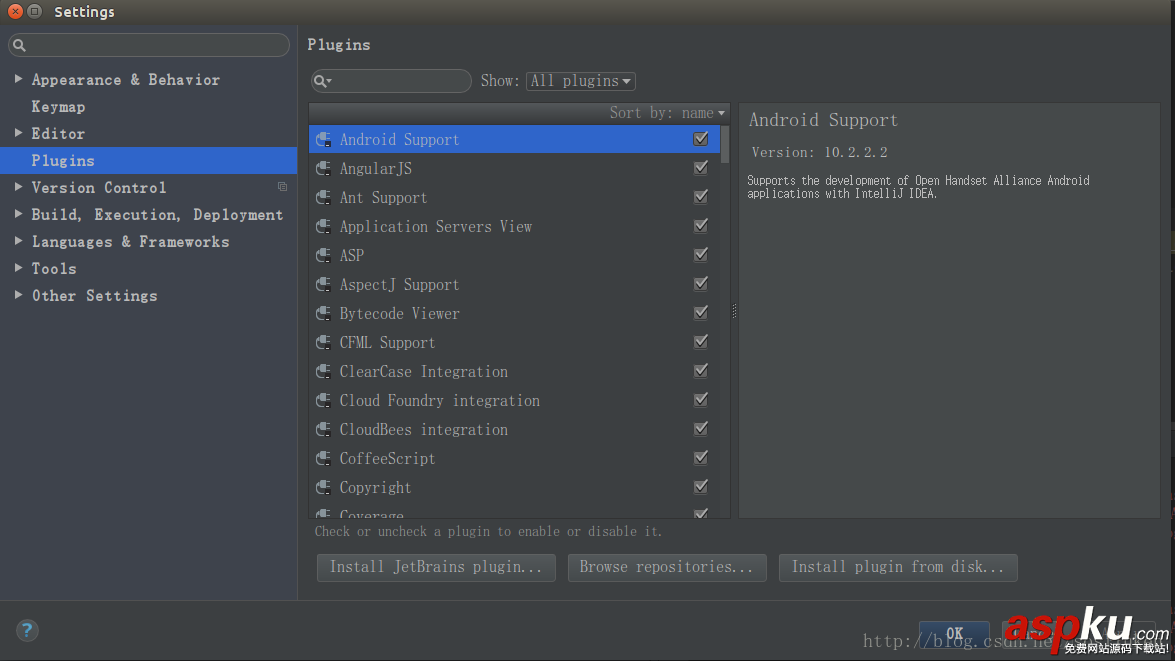Click the Version Control per-project settings icon
1175x661 pixels.
point(282,187)
